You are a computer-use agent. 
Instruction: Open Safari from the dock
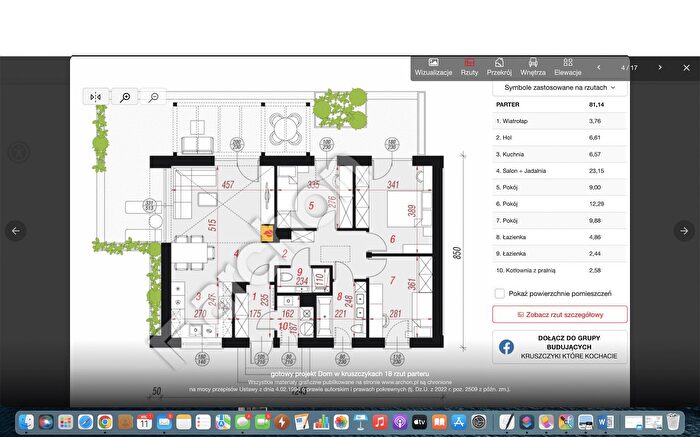click(x=85, y=421)
